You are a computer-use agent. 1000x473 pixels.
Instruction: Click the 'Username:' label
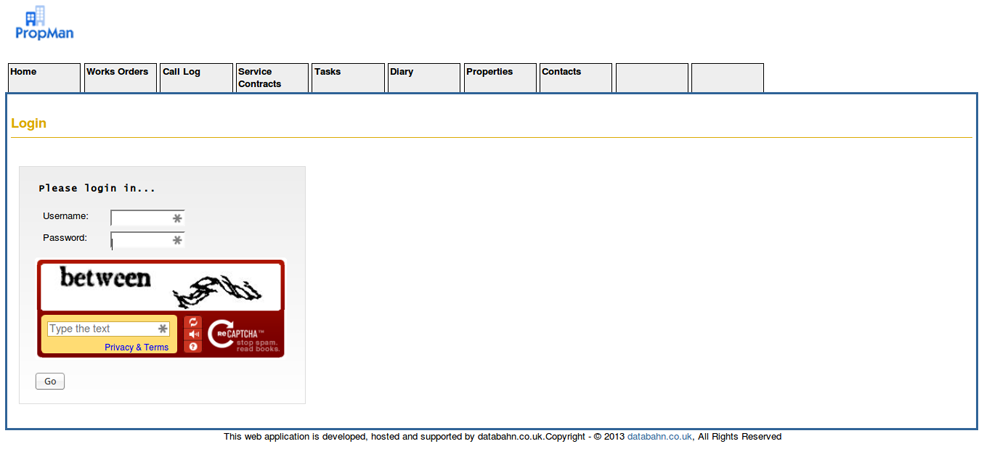point(66,216)
